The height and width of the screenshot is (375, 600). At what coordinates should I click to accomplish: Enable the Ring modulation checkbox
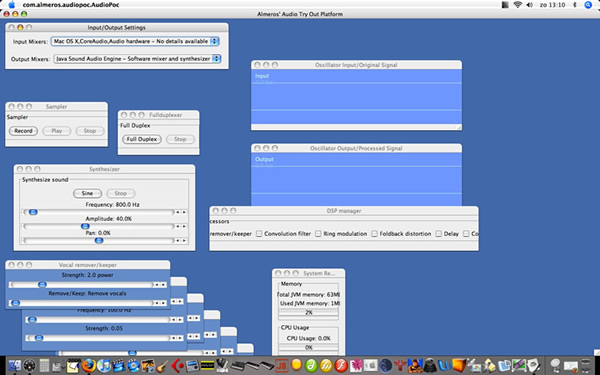[318, 234]
